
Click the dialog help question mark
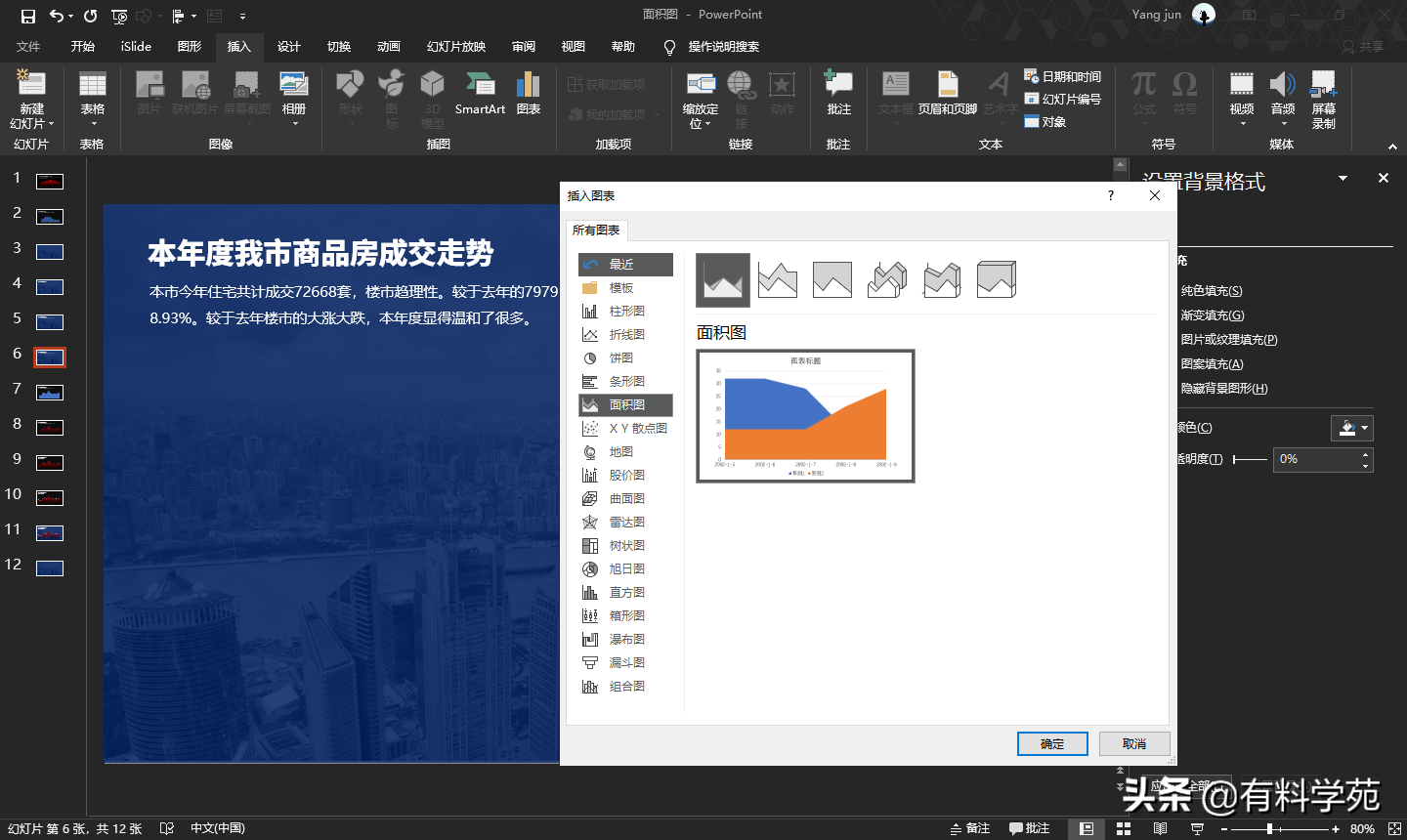pos(1111,196)
